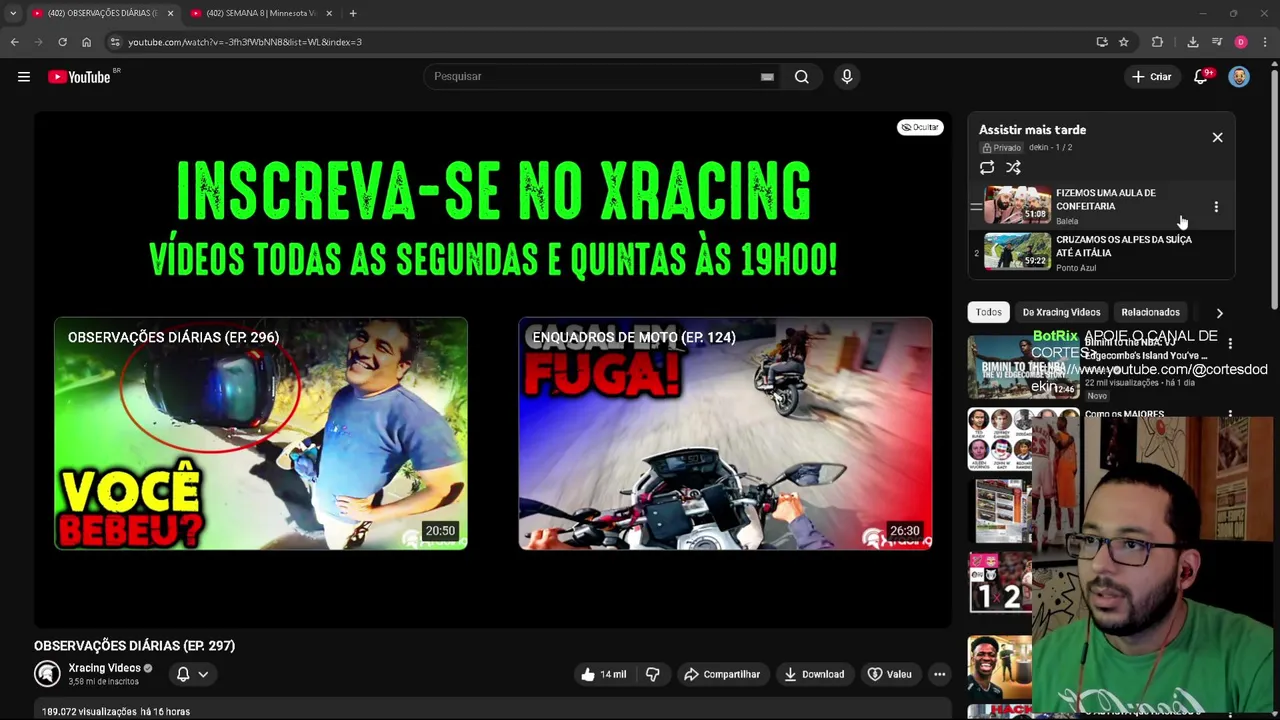This screenshot has height=720, width=1280.
Task: Open the Bimini to the NBA thumbnail
Action: (x=1023, y=367)
